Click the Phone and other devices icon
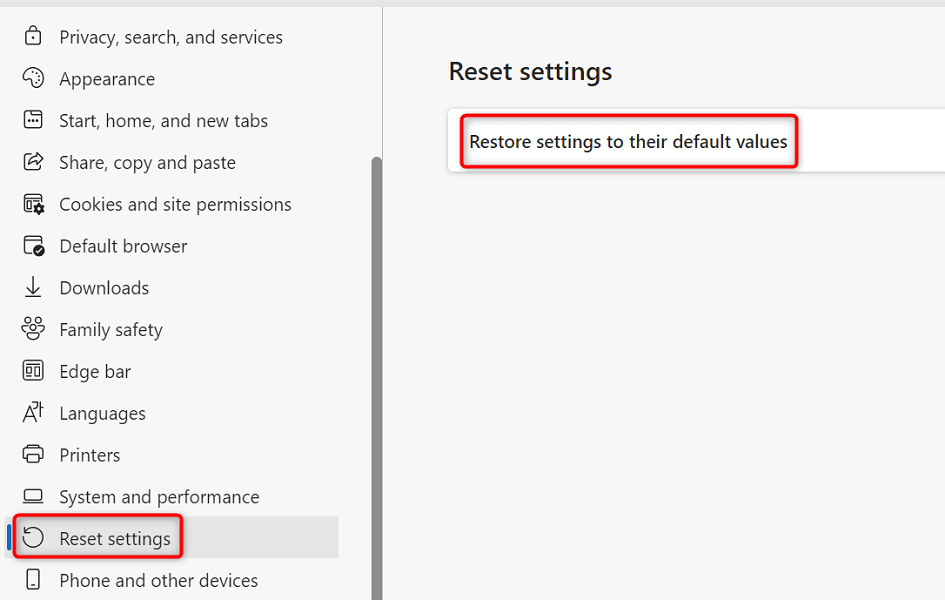This screenshot has height=600, width=945. (x=34, y=580)
